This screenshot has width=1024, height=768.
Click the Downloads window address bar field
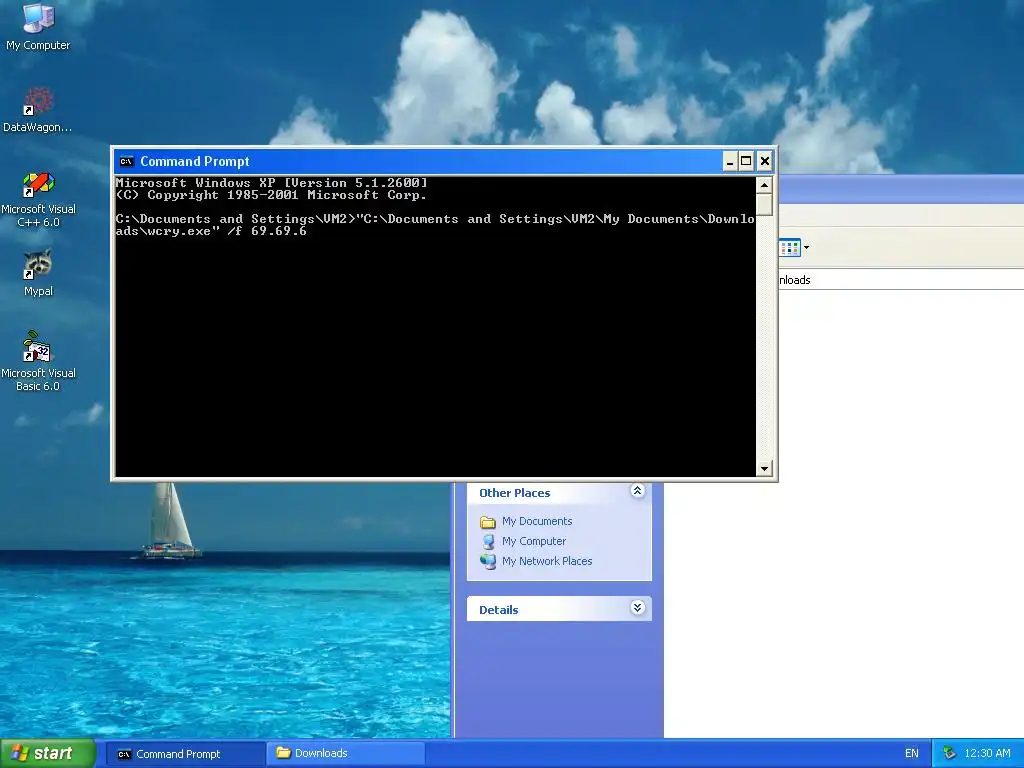click(901, 280)
